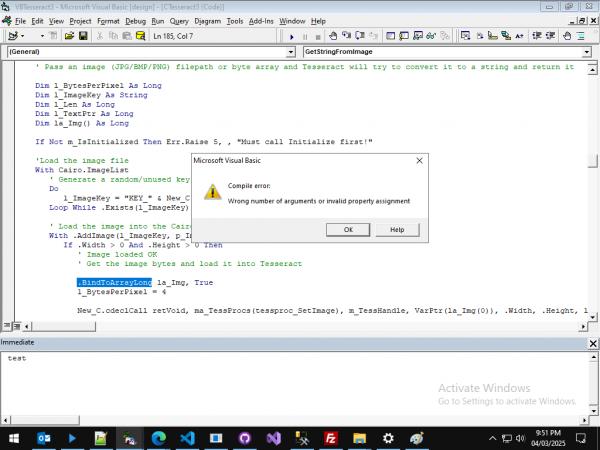Click code window vertical scroll up arrow
600x450 pixels.
click(592, 69)
